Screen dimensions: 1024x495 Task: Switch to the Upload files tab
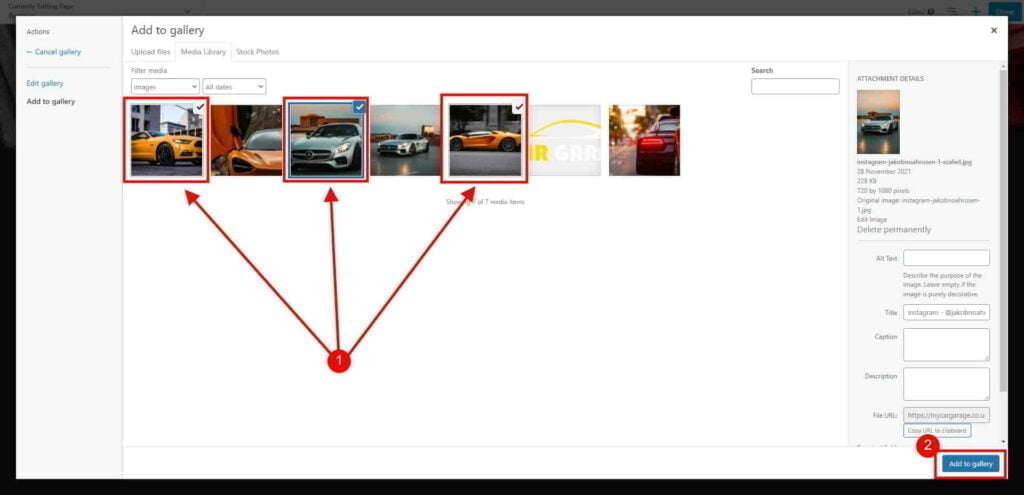tap(150, 52)
